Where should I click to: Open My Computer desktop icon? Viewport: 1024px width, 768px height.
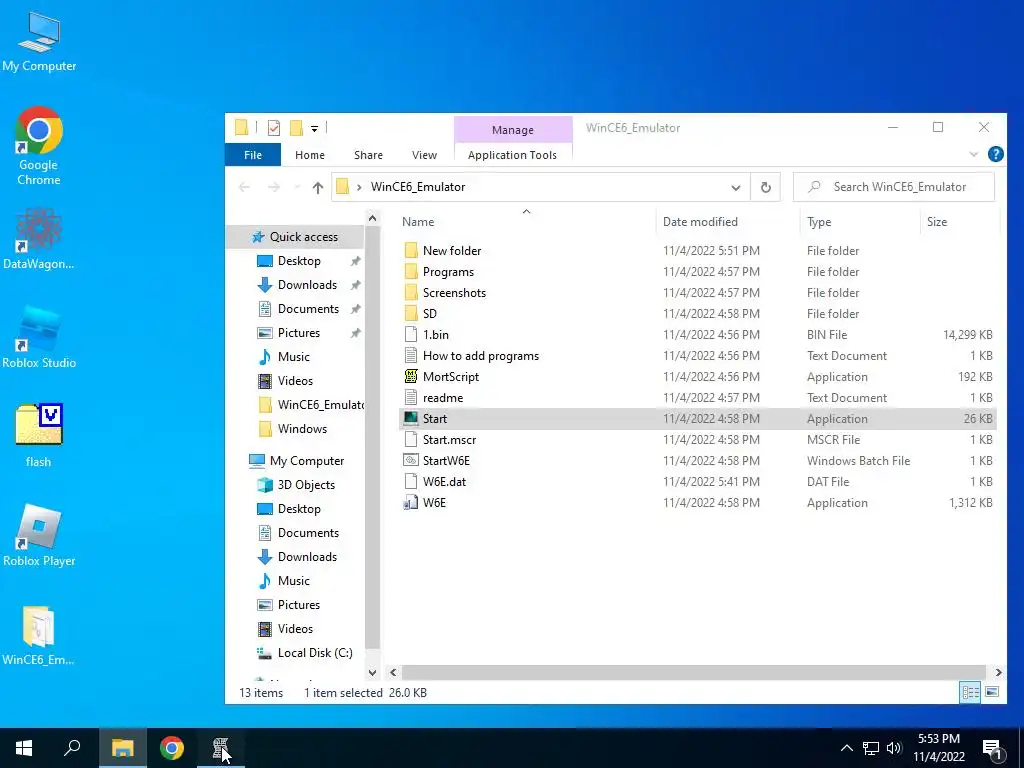[39, 42]
